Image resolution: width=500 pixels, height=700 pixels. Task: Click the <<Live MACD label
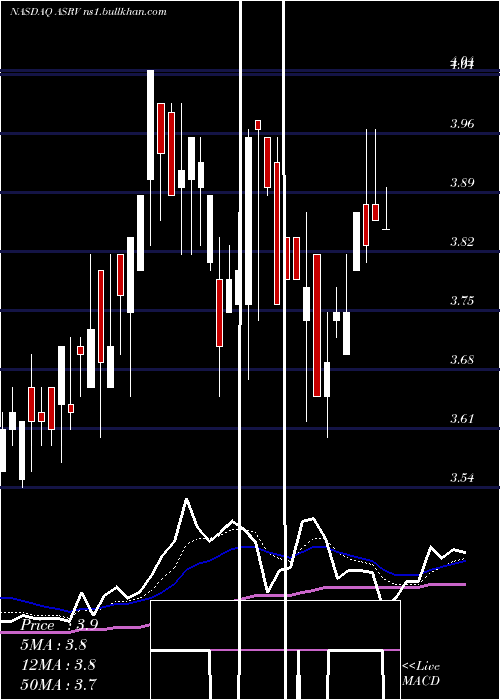421,673
